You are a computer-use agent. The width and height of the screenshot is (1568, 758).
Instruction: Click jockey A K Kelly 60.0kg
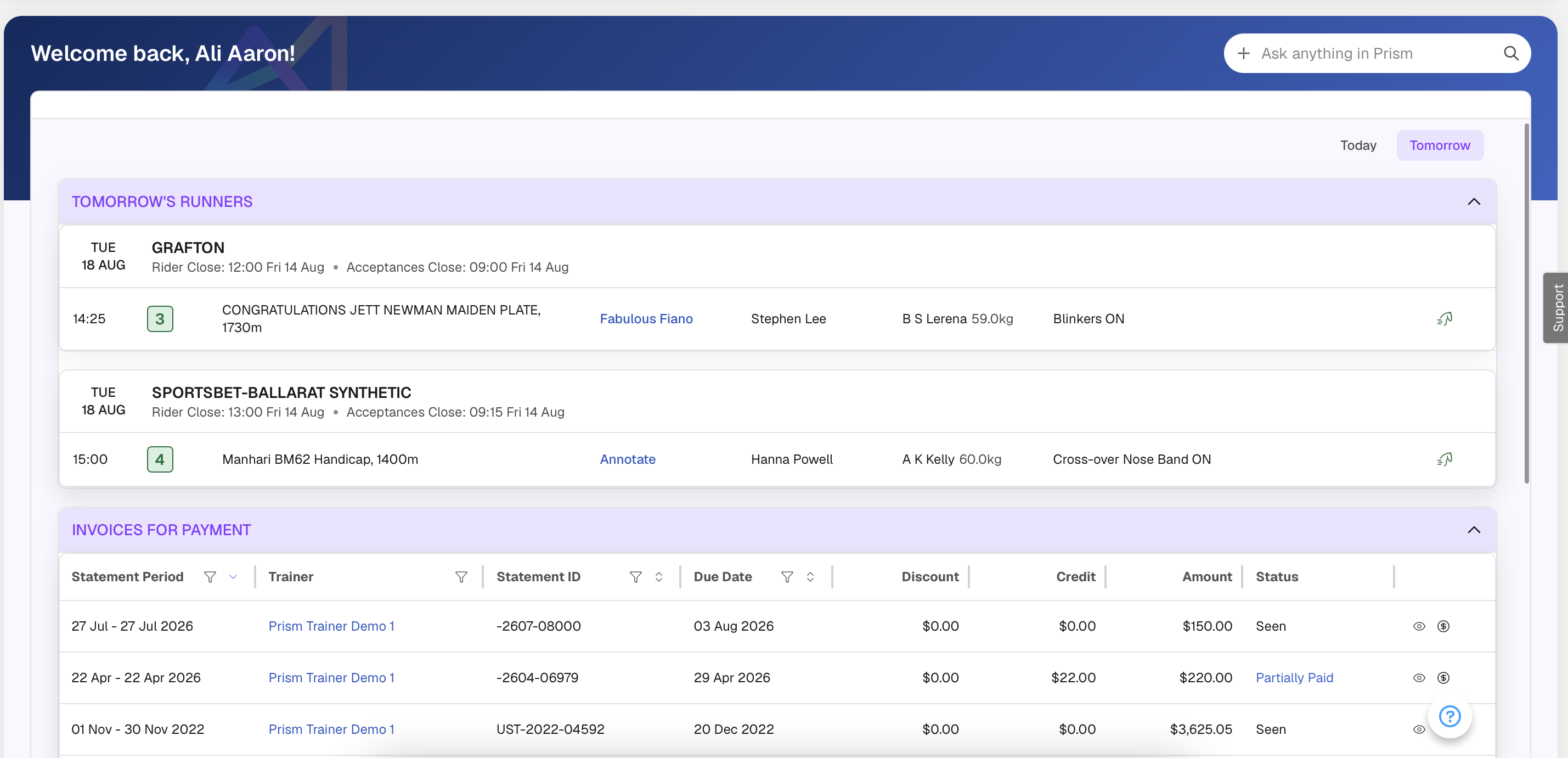(951, 459)
